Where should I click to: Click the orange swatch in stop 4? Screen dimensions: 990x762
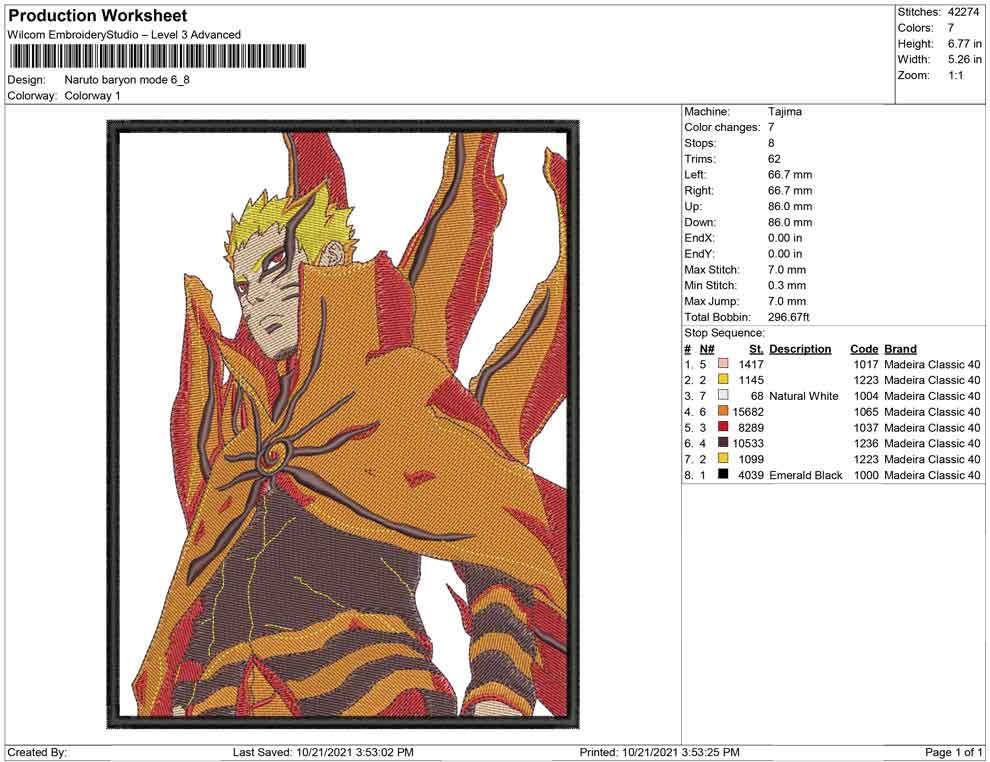click(x=723, y=411)
